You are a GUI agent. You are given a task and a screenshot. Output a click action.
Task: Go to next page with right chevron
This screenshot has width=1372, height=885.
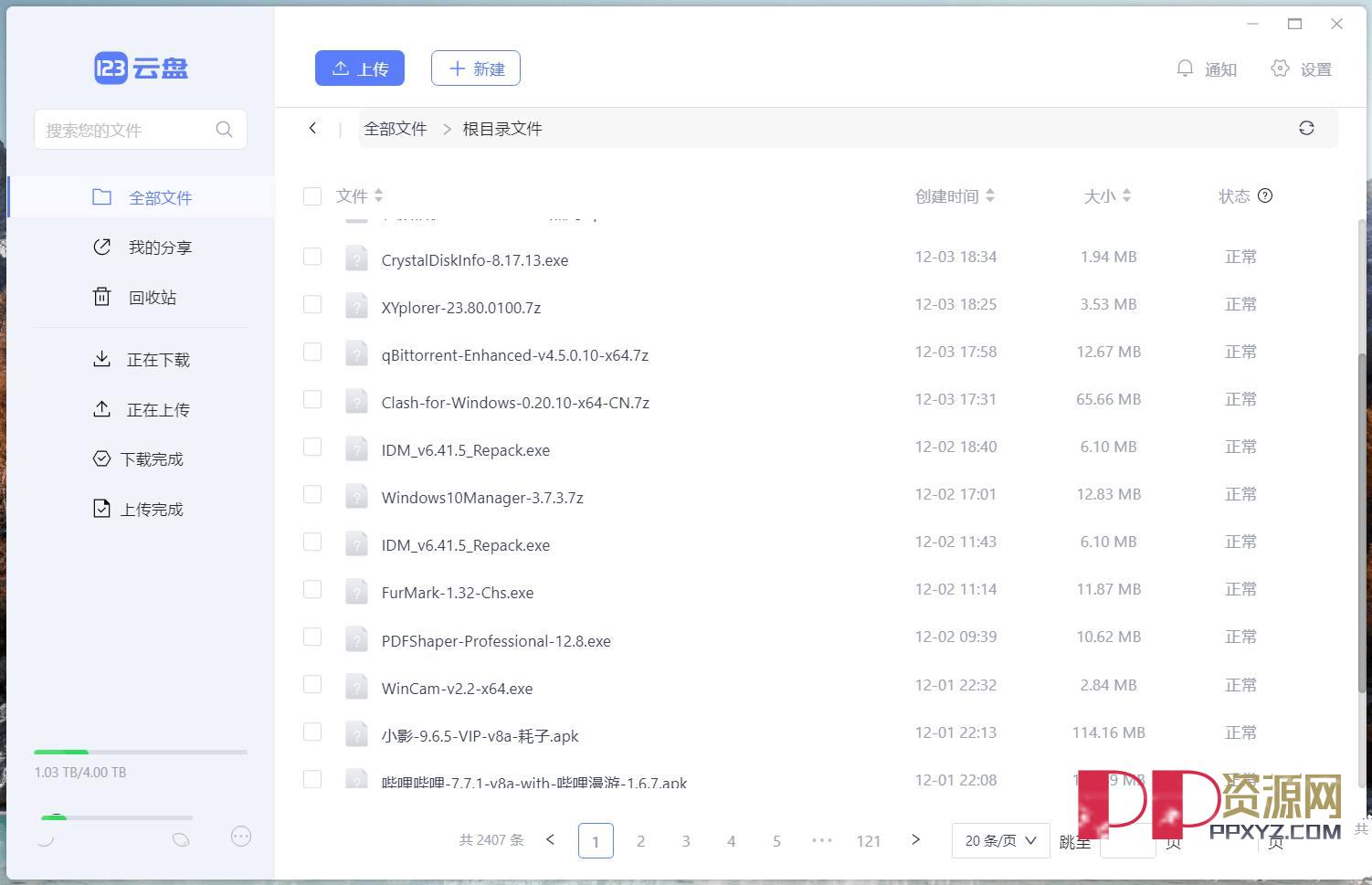click(x=915, y=839)
